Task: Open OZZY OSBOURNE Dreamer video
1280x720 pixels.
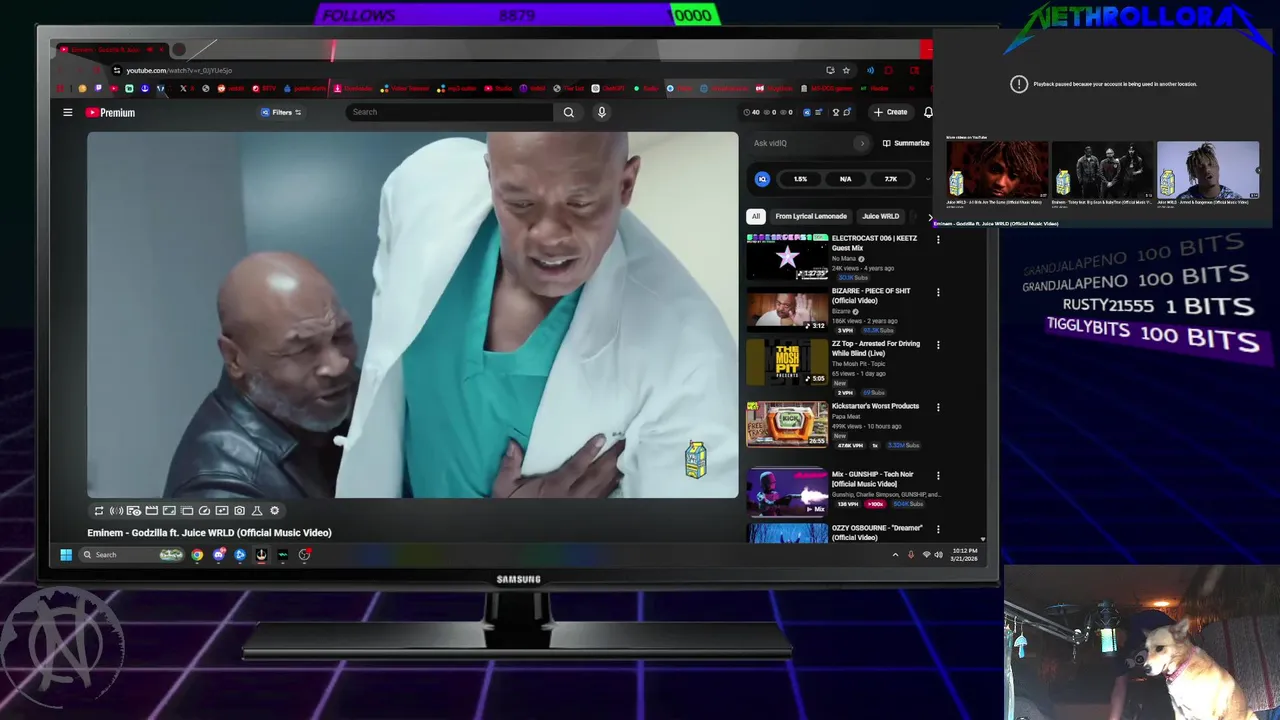Action: tap(787, 533)
